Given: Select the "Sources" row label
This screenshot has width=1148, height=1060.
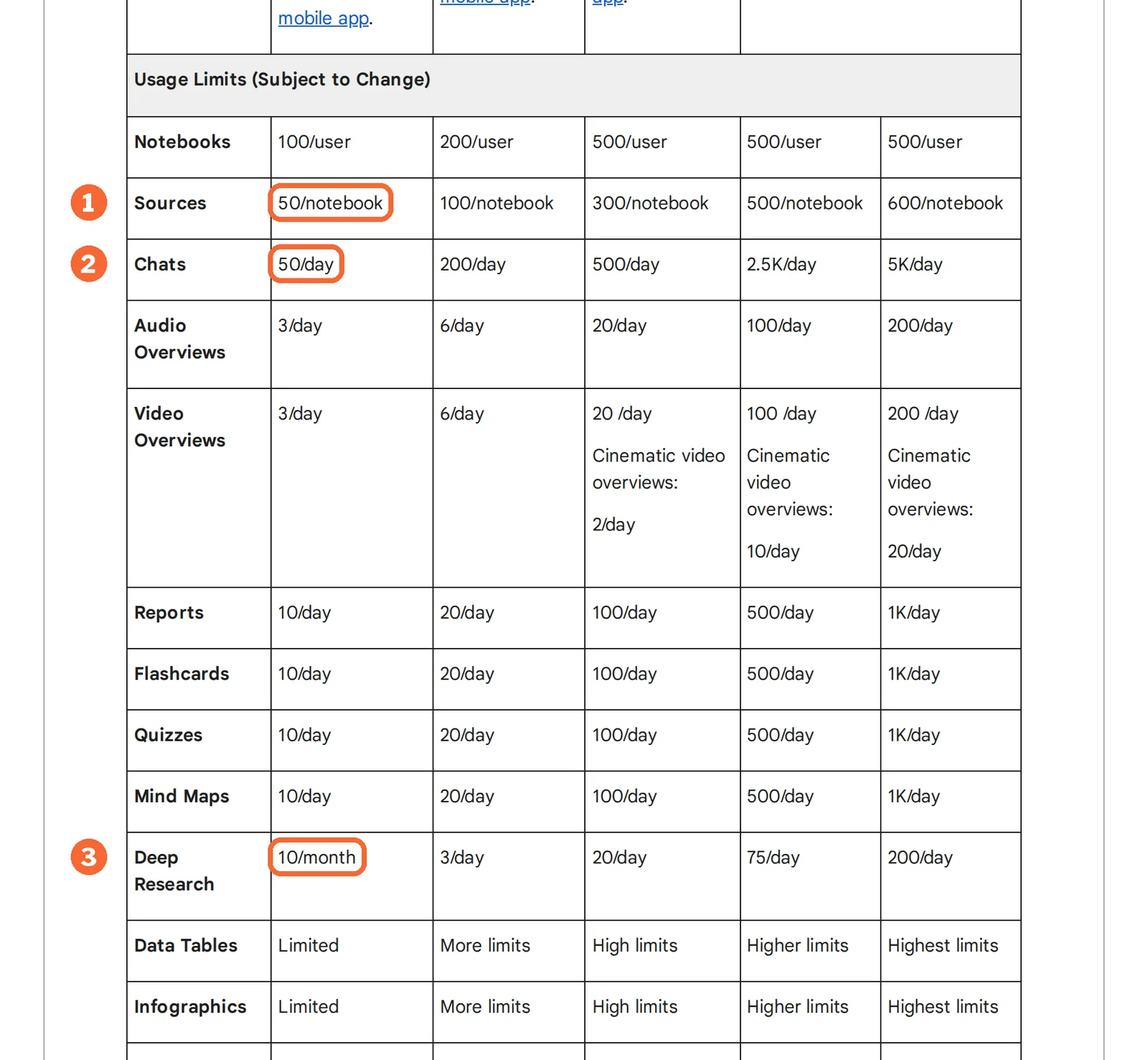Looking at the screenshot, I should pyautogui.click(x=170, y=203).
